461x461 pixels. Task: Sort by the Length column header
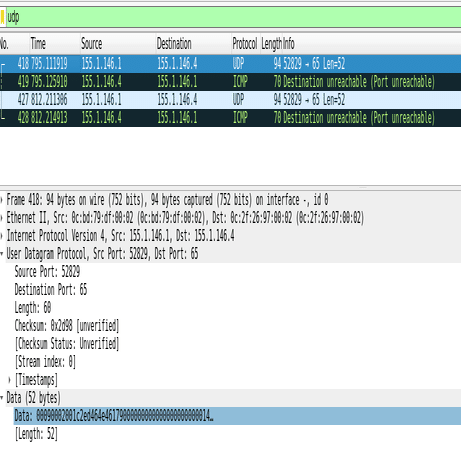click(x=271, y=44)
